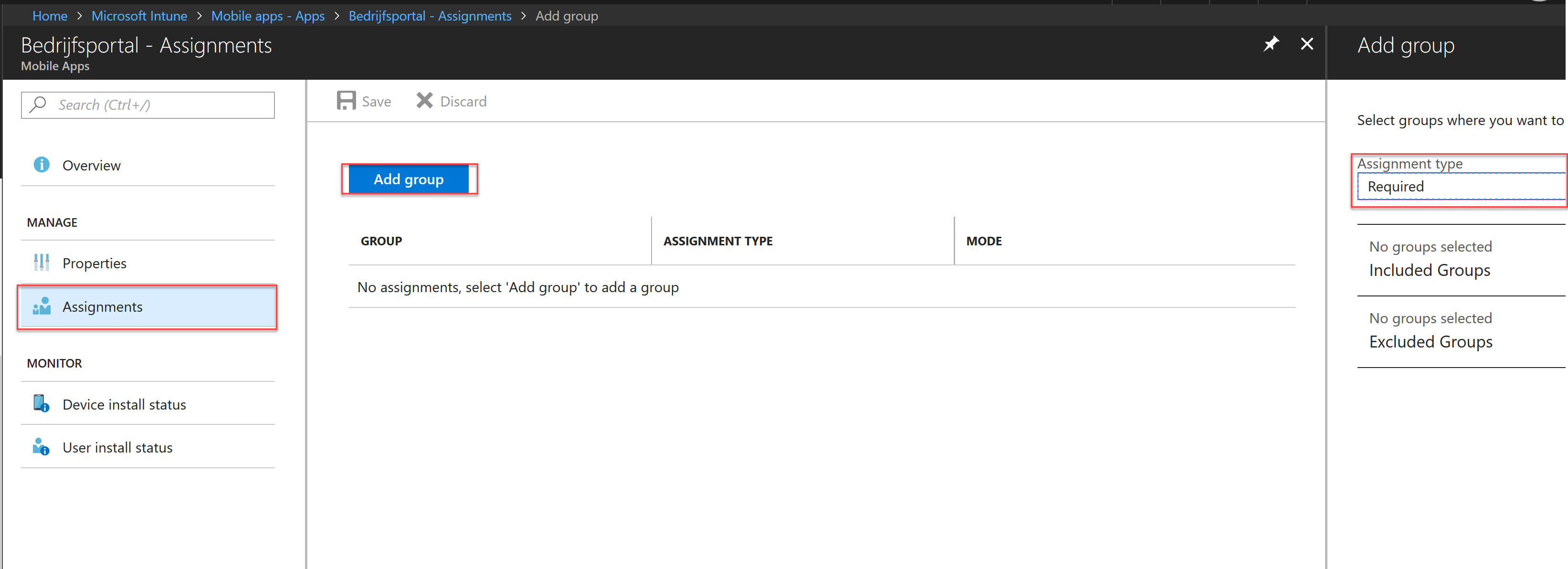This screenshot has width=1568, height=569.
Task: Close the Bedrijfsportal Assignments blade
Action: pyautogui.click(x=1306, y=44)
